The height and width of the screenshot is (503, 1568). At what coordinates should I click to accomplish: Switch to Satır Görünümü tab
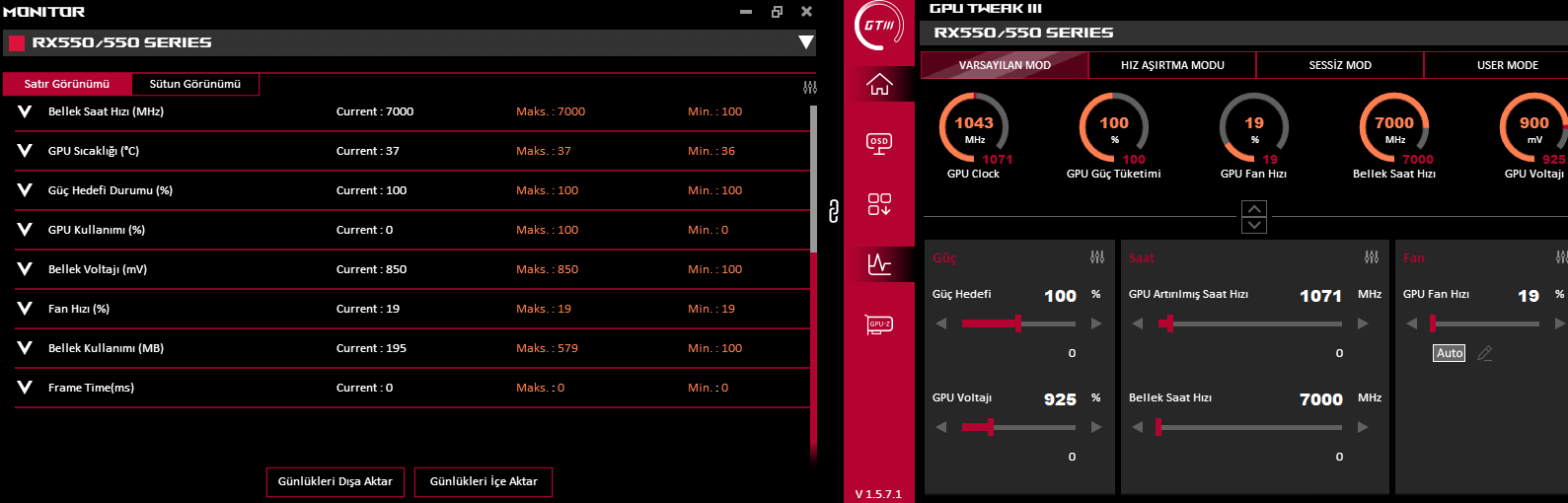point(67,84)
